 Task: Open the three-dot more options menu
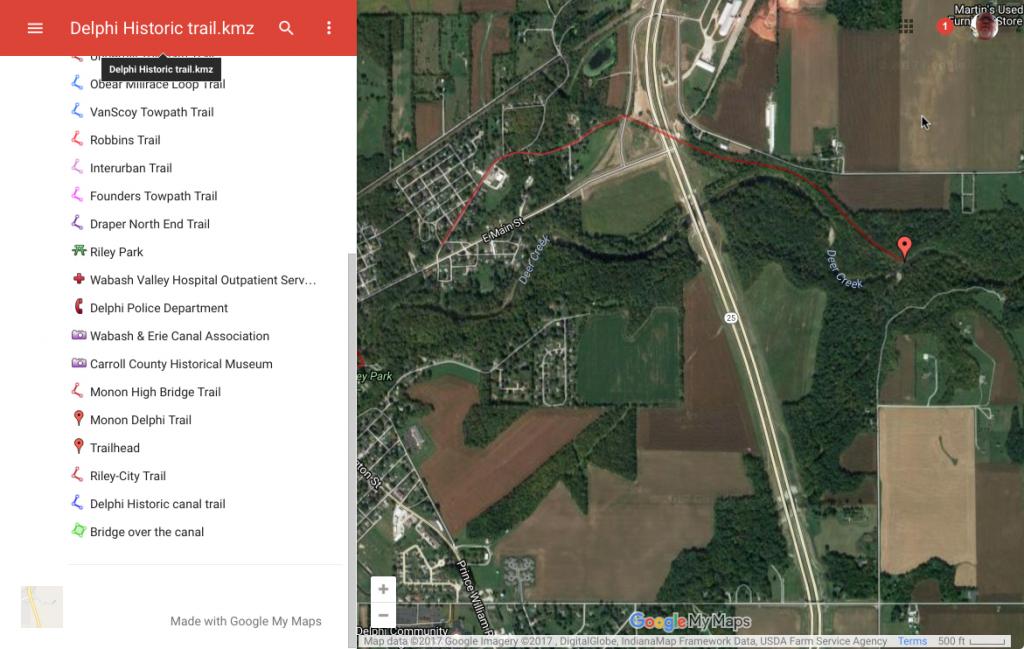(x=328, y=28)
